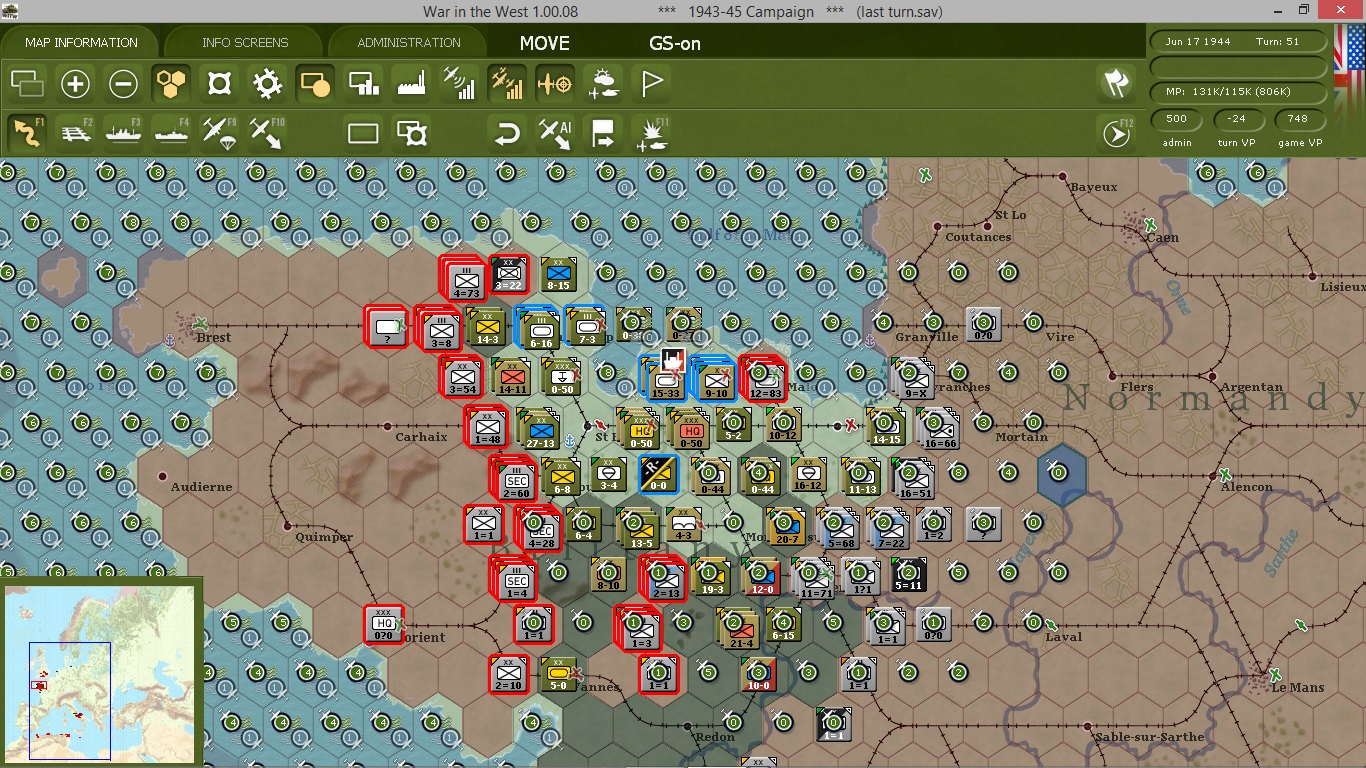Click the MP manpower readout field
The height and width of the screenshot is (768, 1366).
1238,92
